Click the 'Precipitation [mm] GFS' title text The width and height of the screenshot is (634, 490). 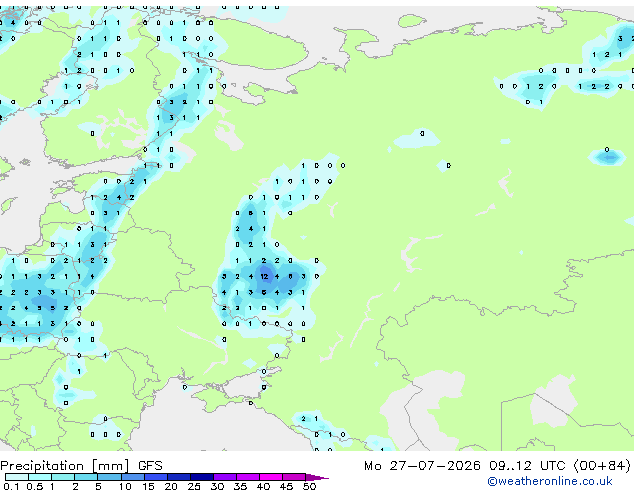81,466
